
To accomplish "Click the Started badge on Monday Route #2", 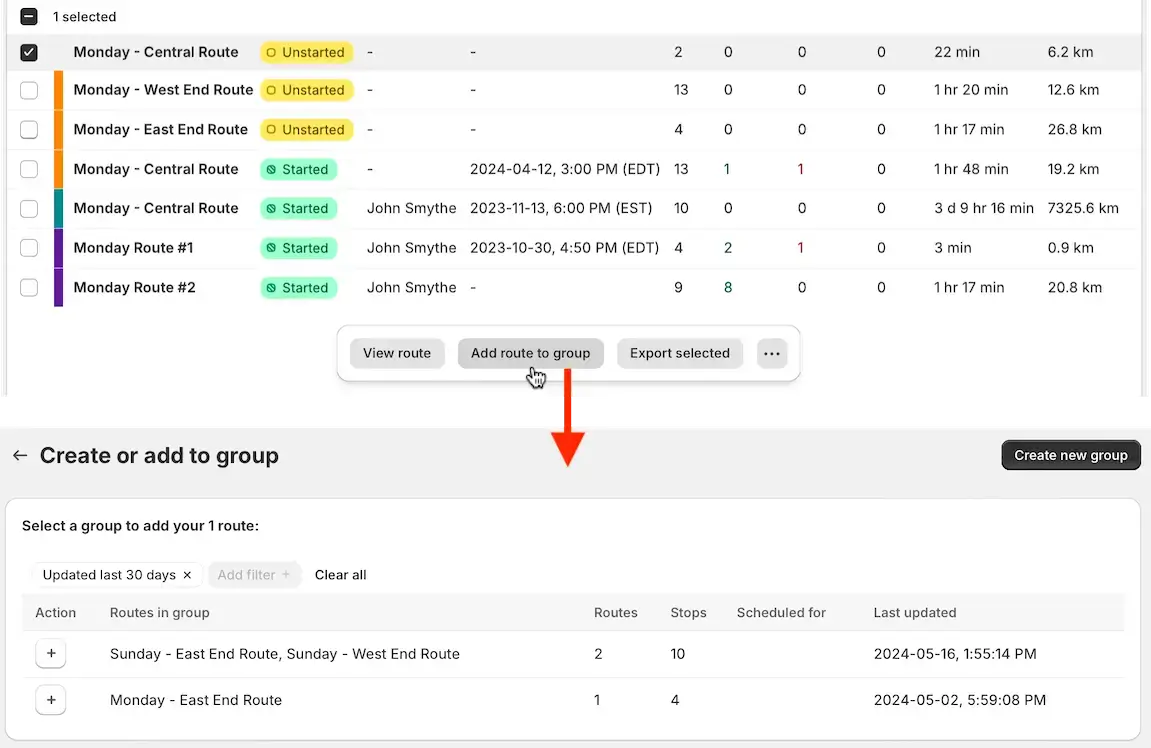I will point(299,288).
